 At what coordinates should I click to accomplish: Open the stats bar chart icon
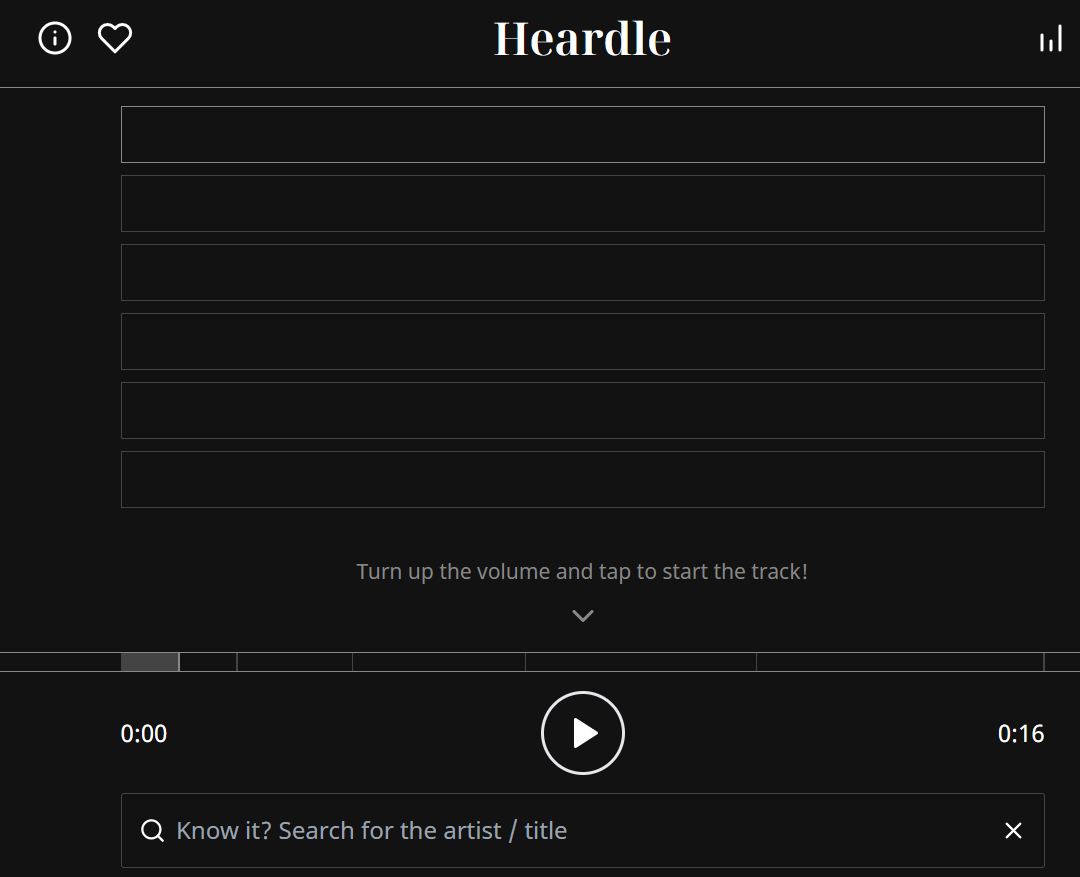(x=1051, y=39)
